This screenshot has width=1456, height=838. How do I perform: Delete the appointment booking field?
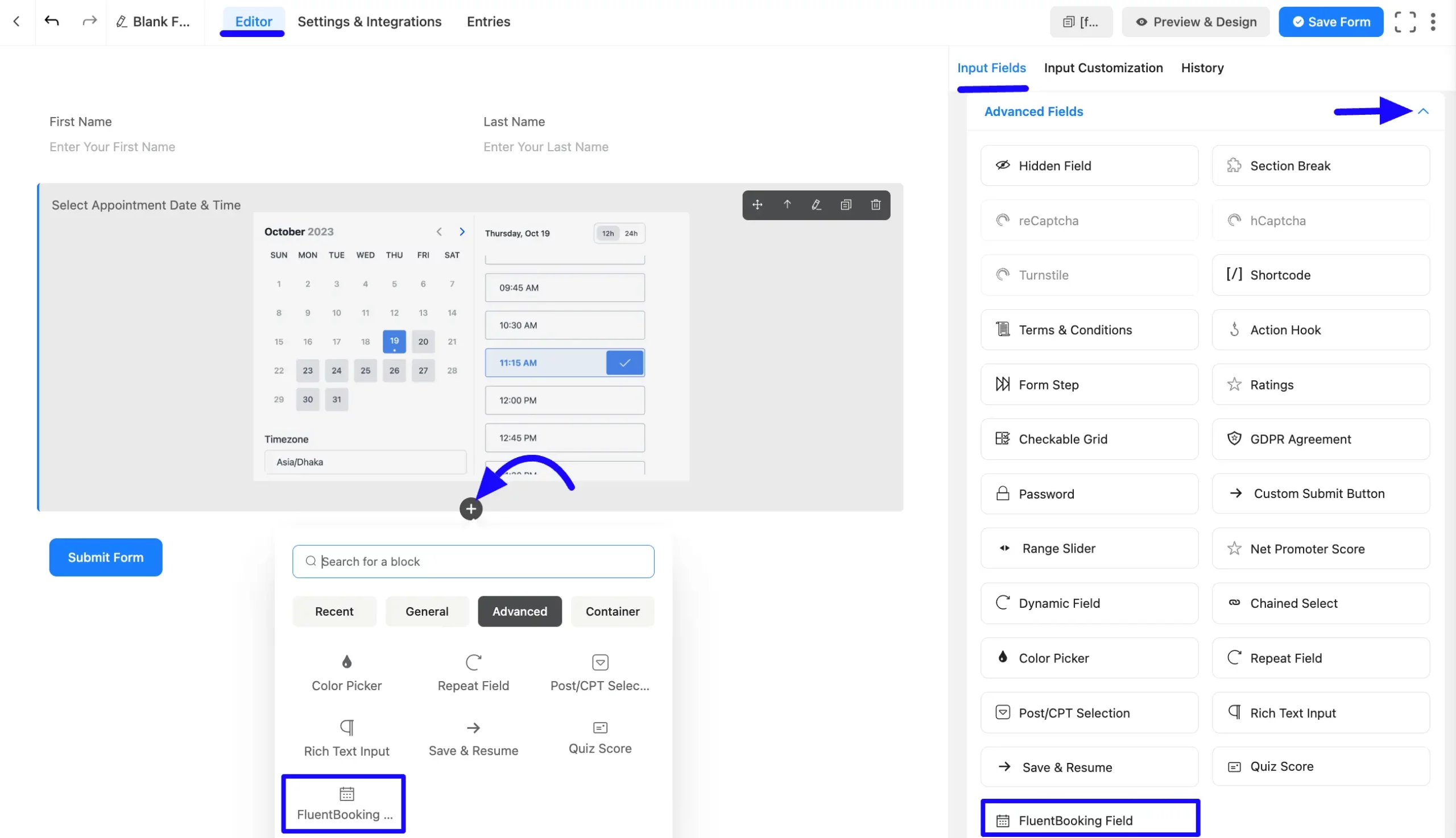[x=876, y=205]
